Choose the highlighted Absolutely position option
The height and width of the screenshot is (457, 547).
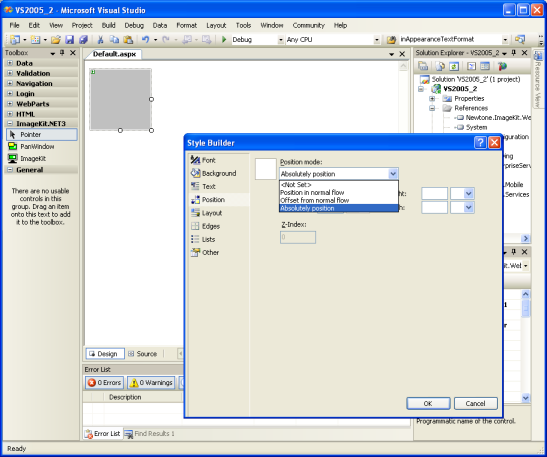click(338, 208)
